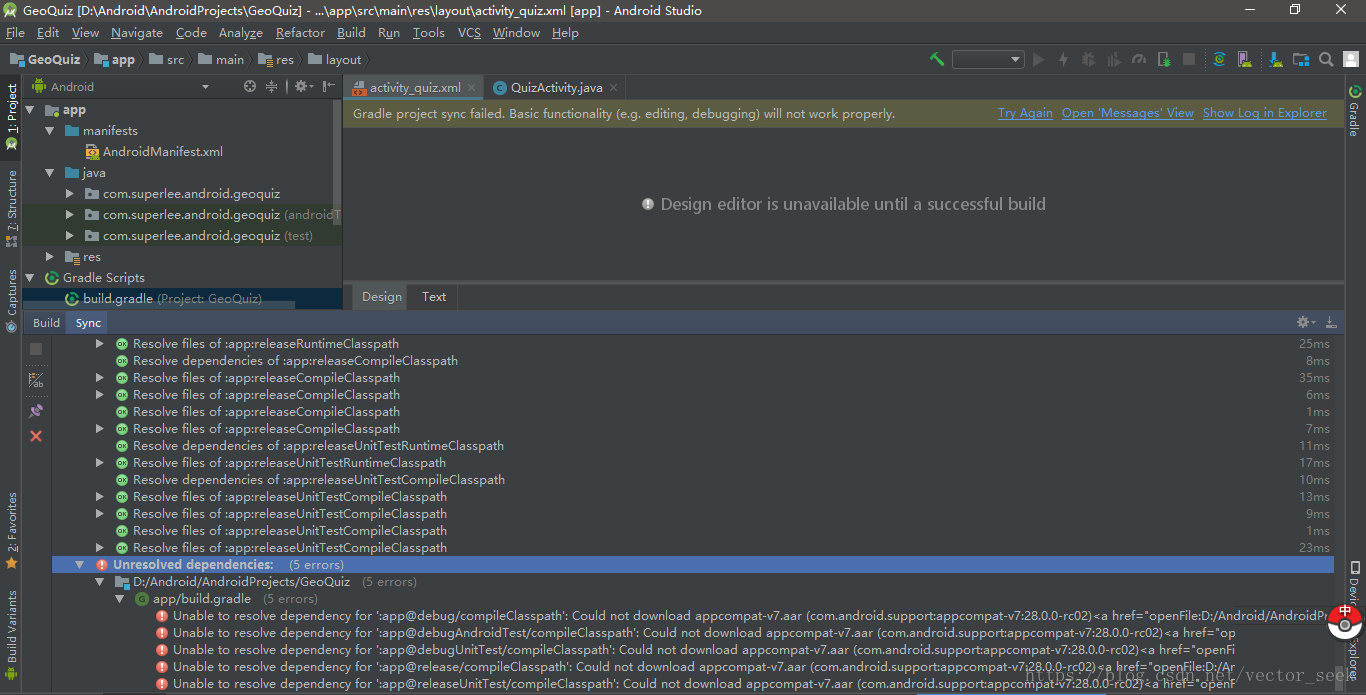Click Attach debugger to Android process icon
The width and height of the screenshot is (1366, 695).
coord(1163,59)
